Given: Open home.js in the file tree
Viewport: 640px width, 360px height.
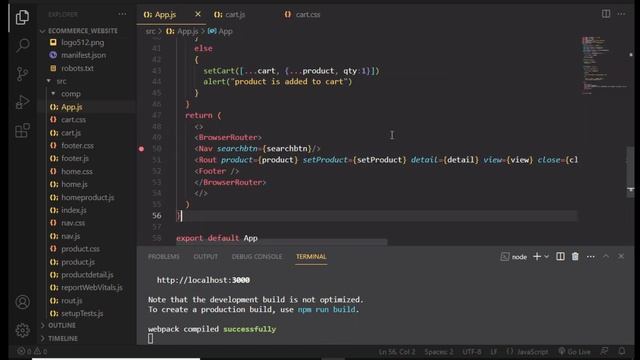Looking at the screenshot, I should tap(74, 184).
